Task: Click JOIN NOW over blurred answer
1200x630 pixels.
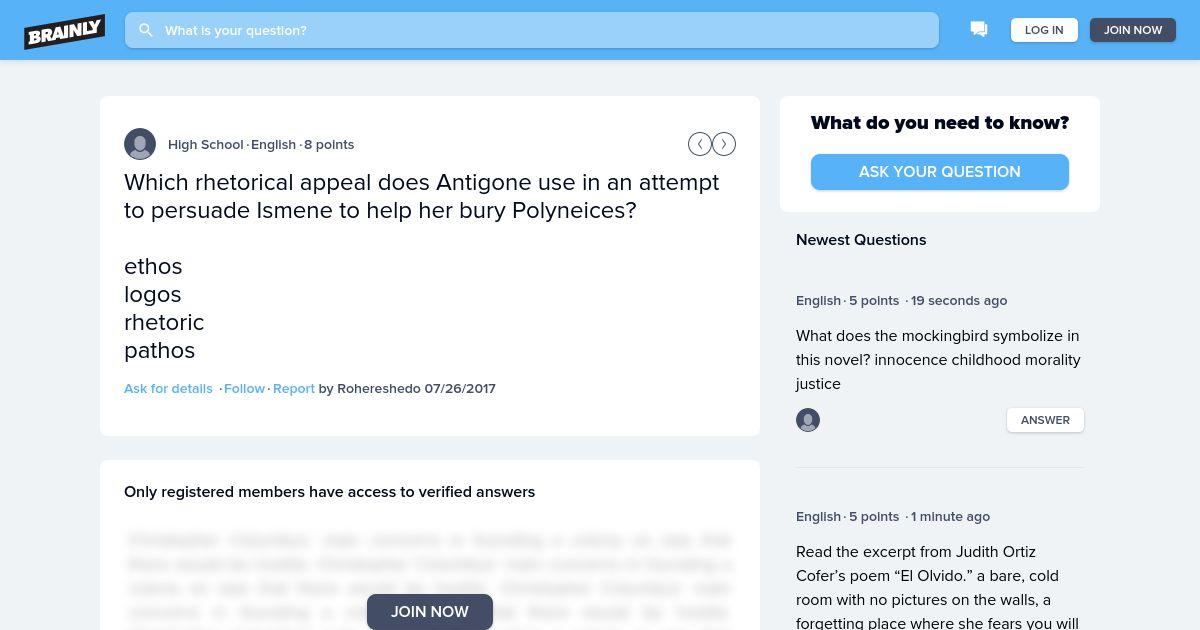Action: [x=430, y=612]
